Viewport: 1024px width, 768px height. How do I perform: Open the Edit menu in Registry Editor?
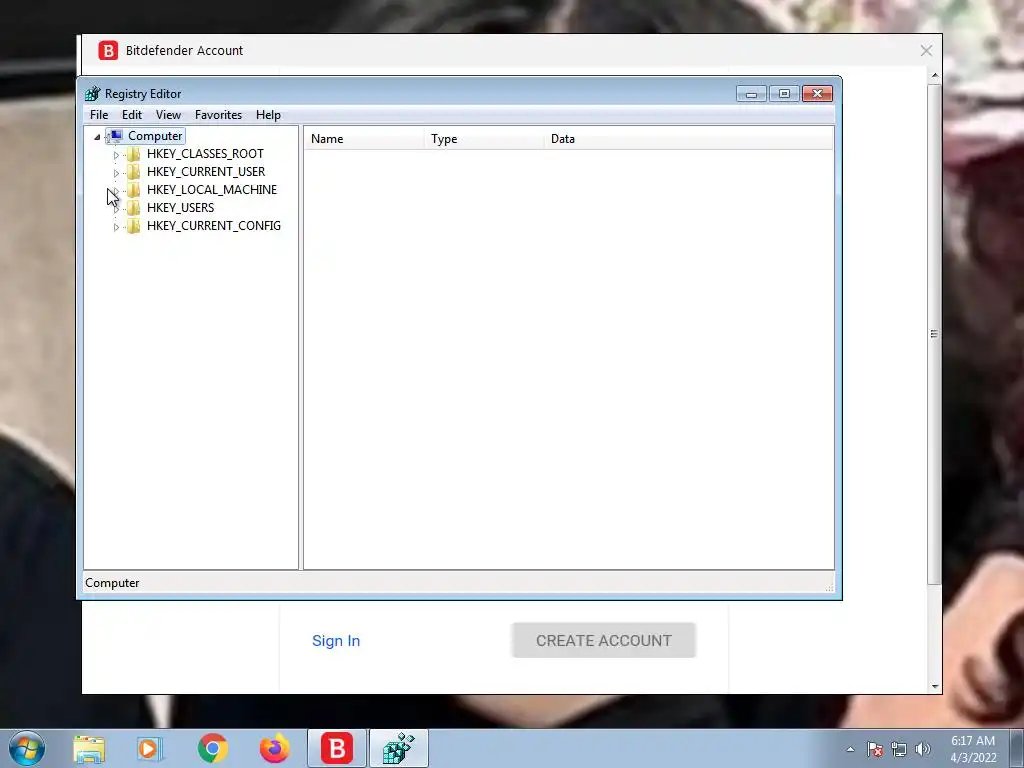point(132,115)
